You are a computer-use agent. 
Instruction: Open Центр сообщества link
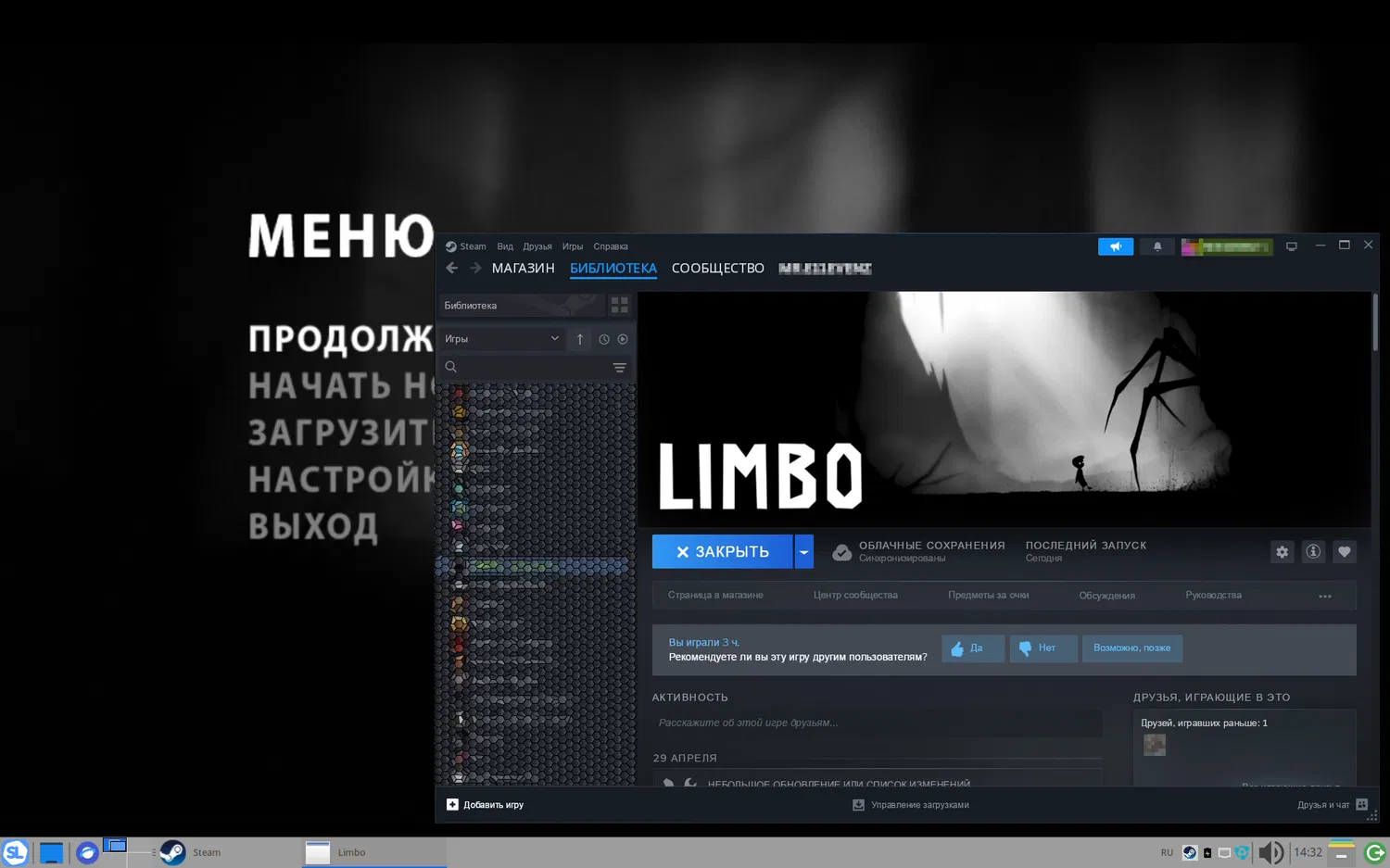[x=855, y=596]
